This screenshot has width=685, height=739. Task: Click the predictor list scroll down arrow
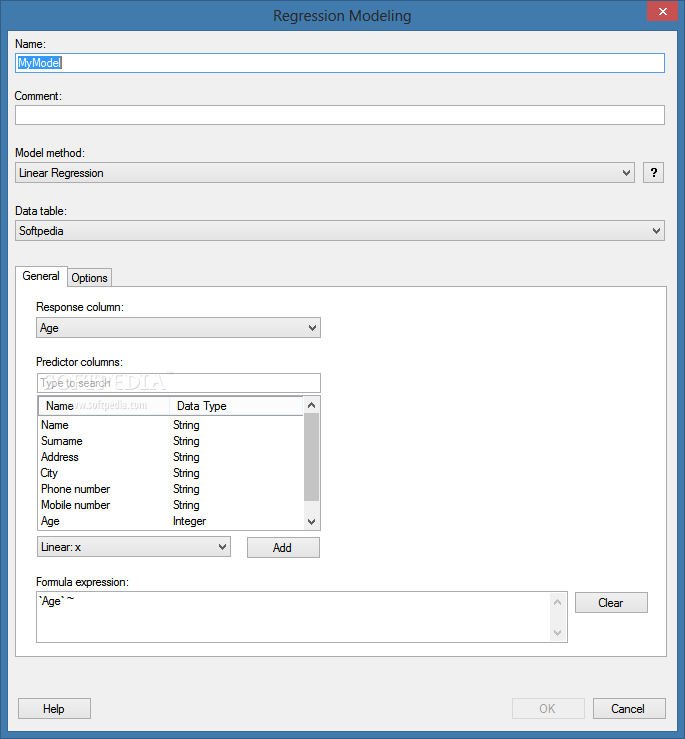312,521
